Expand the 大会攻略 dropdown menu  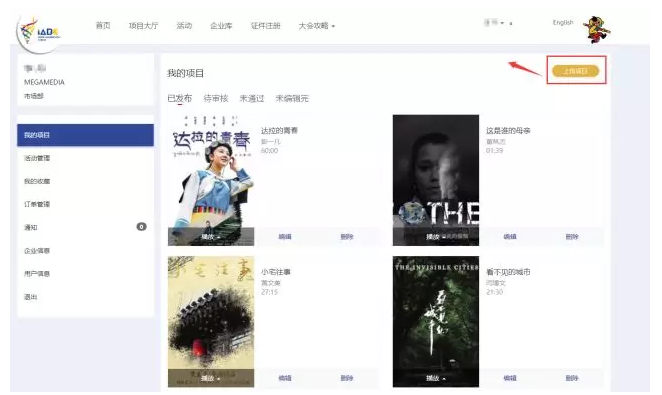[x=317, y=26]
